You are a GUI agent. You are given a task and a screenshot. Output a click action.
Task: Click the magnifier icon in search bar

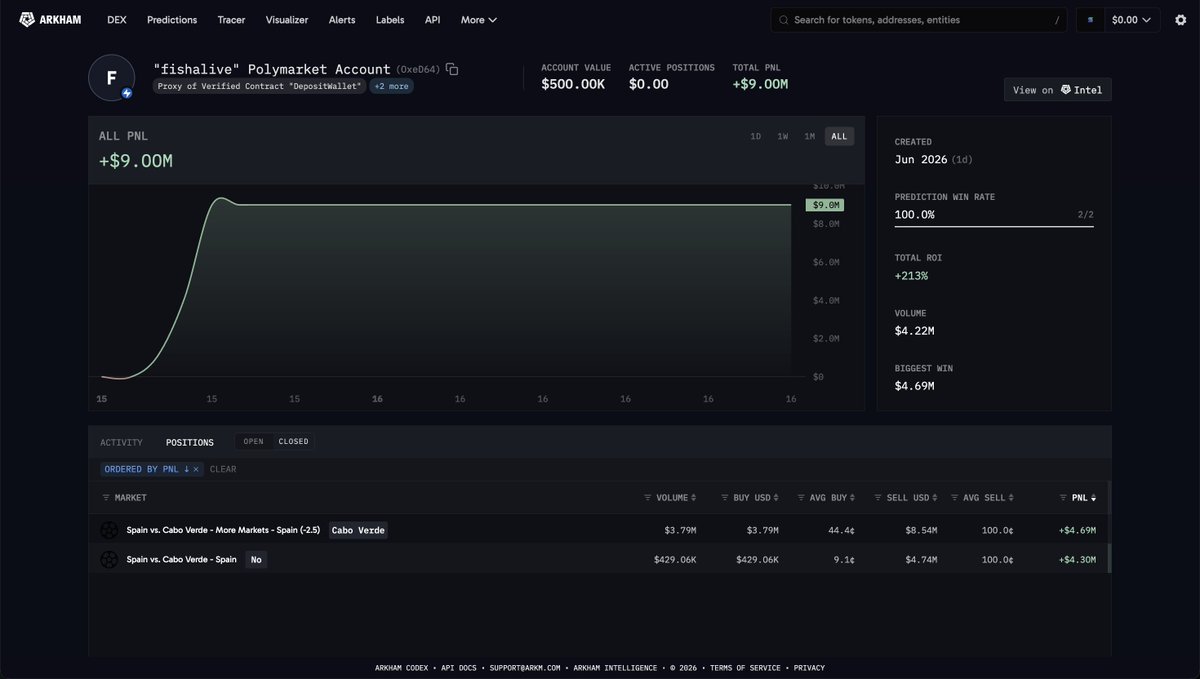coord(784,19)
